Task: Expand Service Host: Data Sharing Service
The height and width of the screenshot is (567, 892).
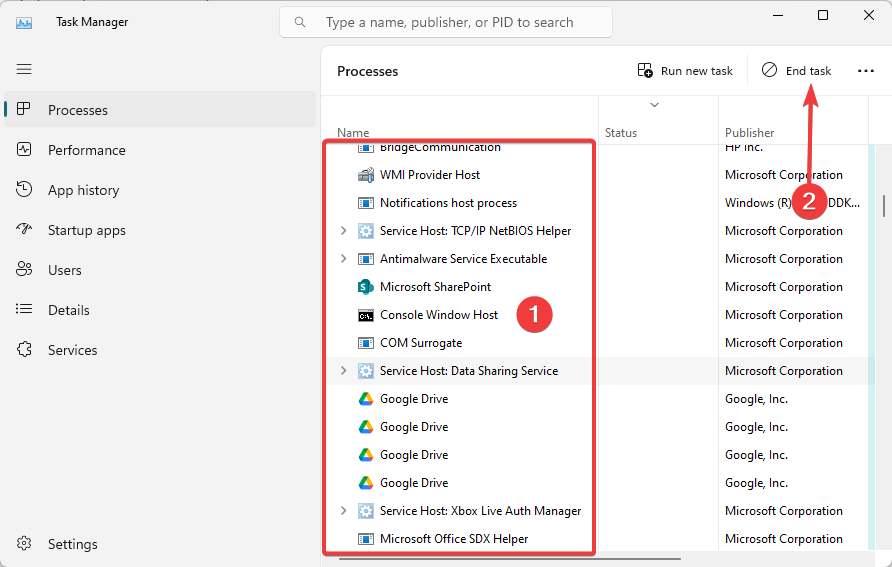Action: 343,371
